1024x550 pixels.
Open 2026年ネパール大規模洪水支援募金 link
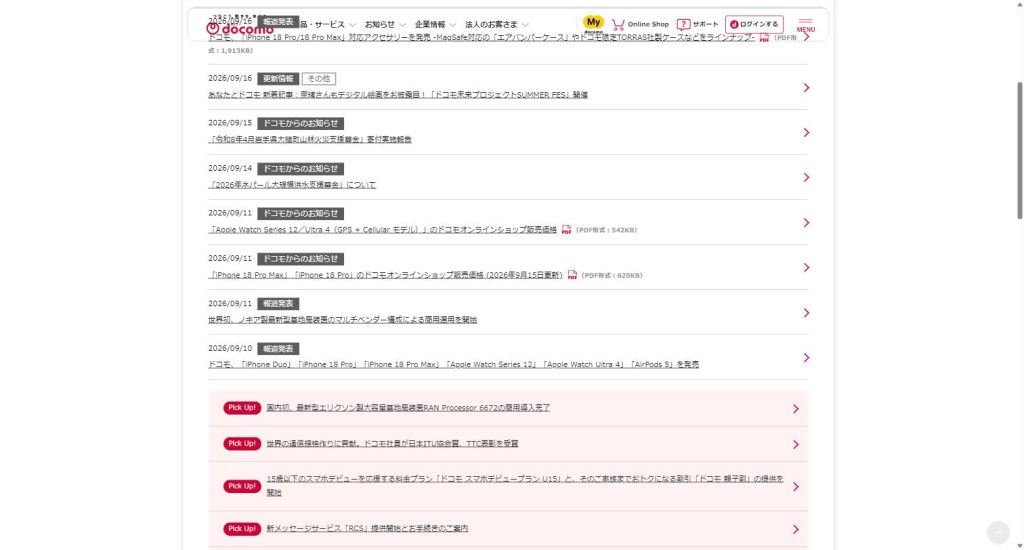(292, 185)
